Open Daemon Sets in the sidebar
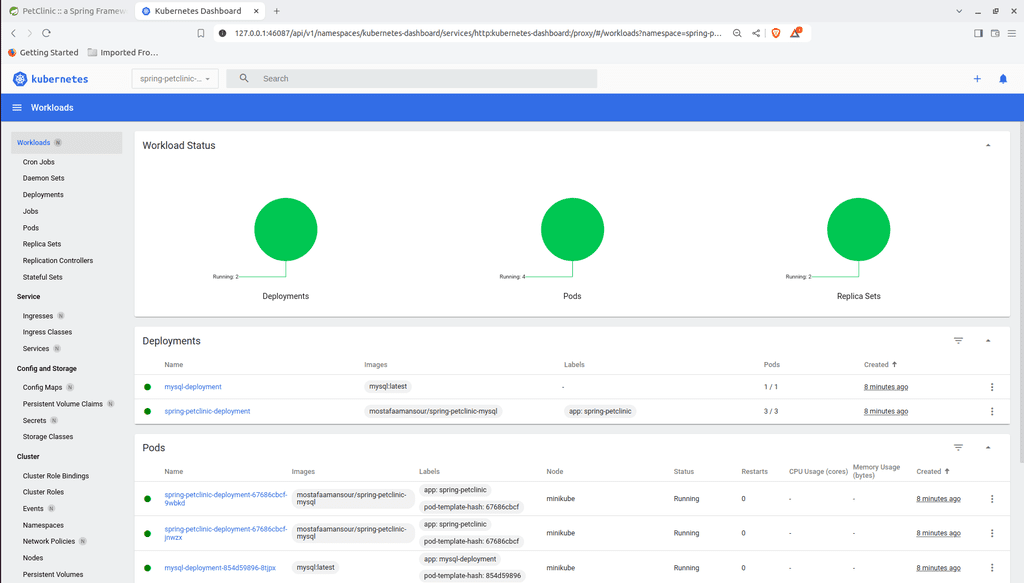The height and width of the screenshot is (583, 1024). point(43,178)
